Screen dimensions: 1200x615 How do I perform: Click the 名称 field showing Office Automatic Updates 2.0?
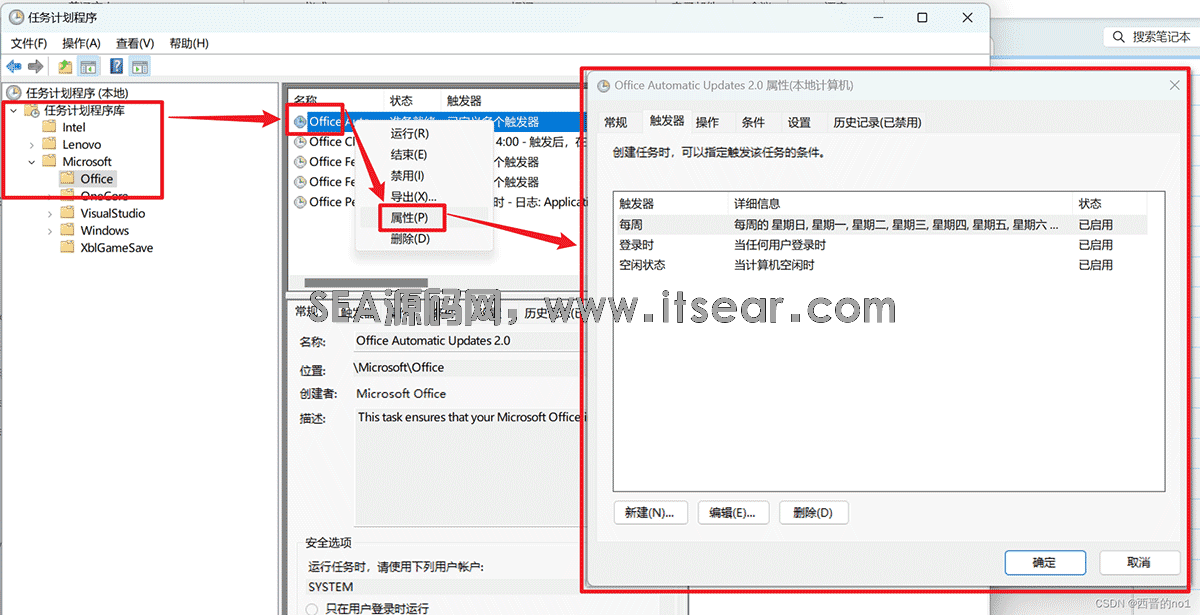pos(468,340)
